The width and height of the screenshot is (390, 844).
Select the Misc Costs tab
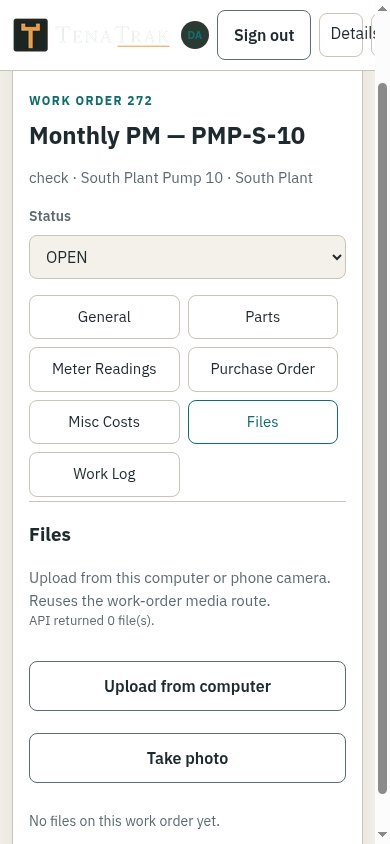tap(104, 421)
